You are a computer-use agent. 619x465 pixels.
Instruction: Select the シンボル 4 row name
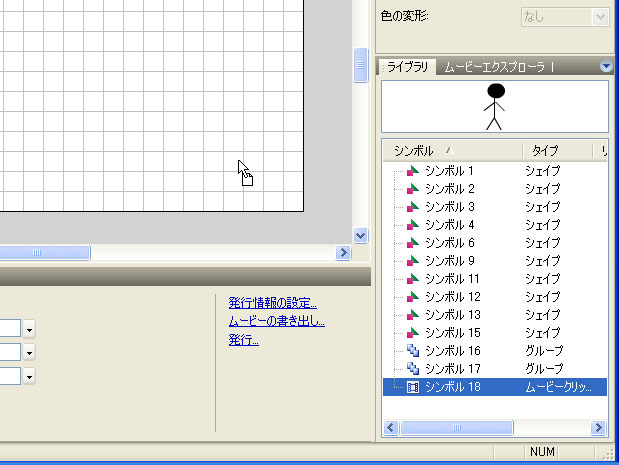pyautogui.click(x=450, y=225)
